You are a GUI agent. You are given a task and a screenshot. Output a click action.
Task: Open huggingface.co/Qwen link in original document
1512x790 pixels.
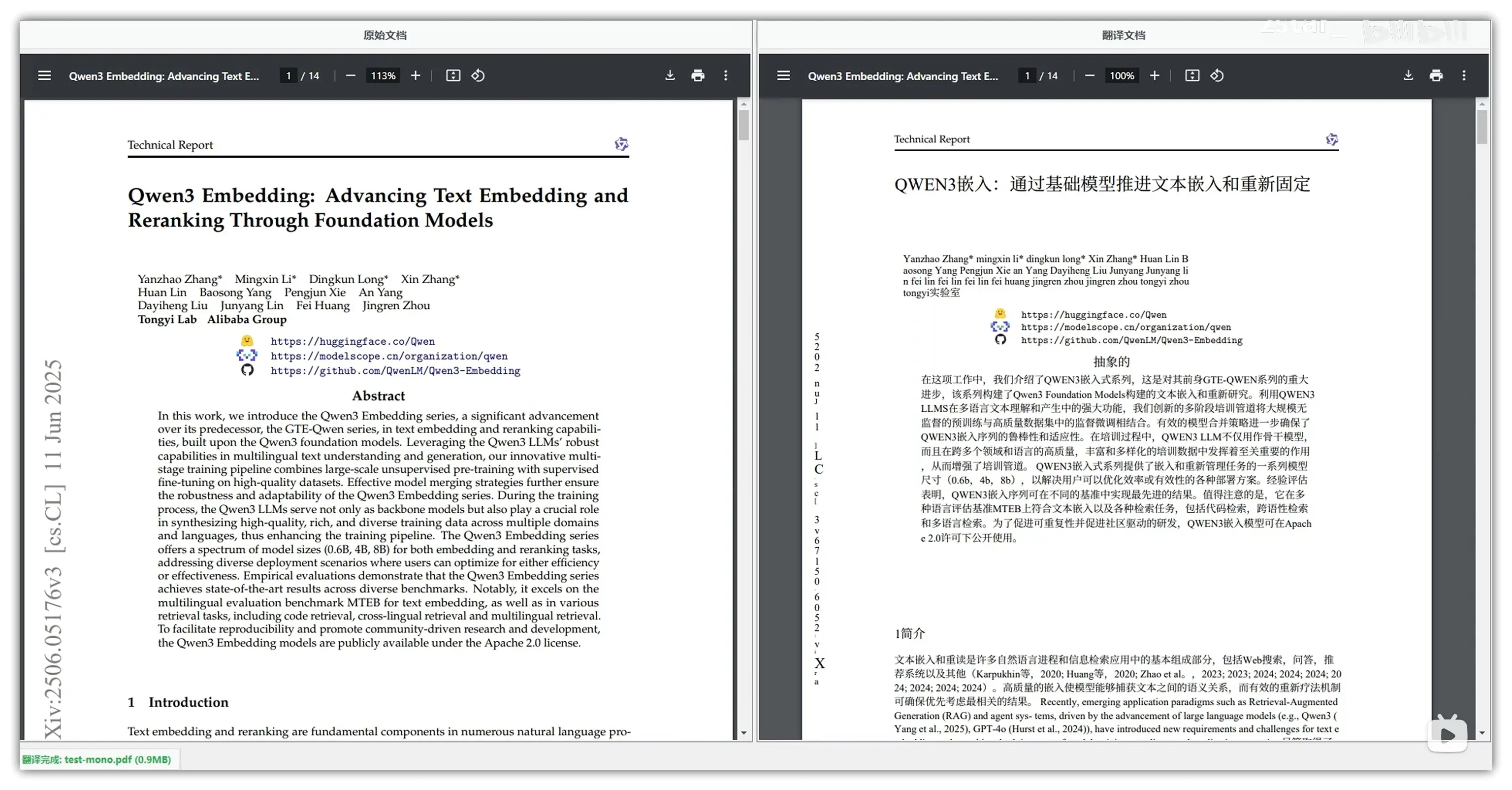(352, 341)
